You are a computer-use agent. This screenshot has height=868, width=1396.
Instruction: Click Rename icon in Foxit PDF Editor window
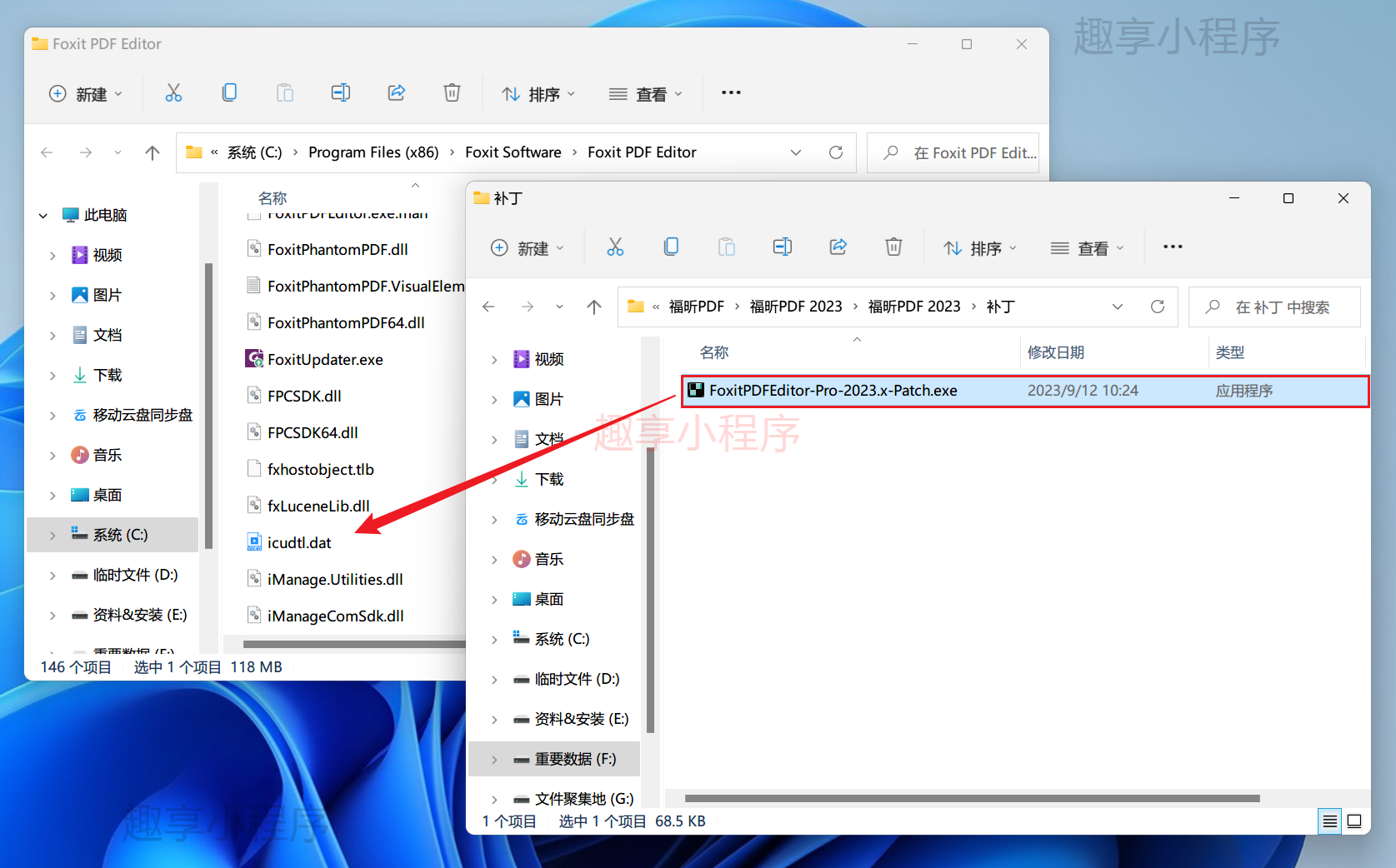pos(341,92)
